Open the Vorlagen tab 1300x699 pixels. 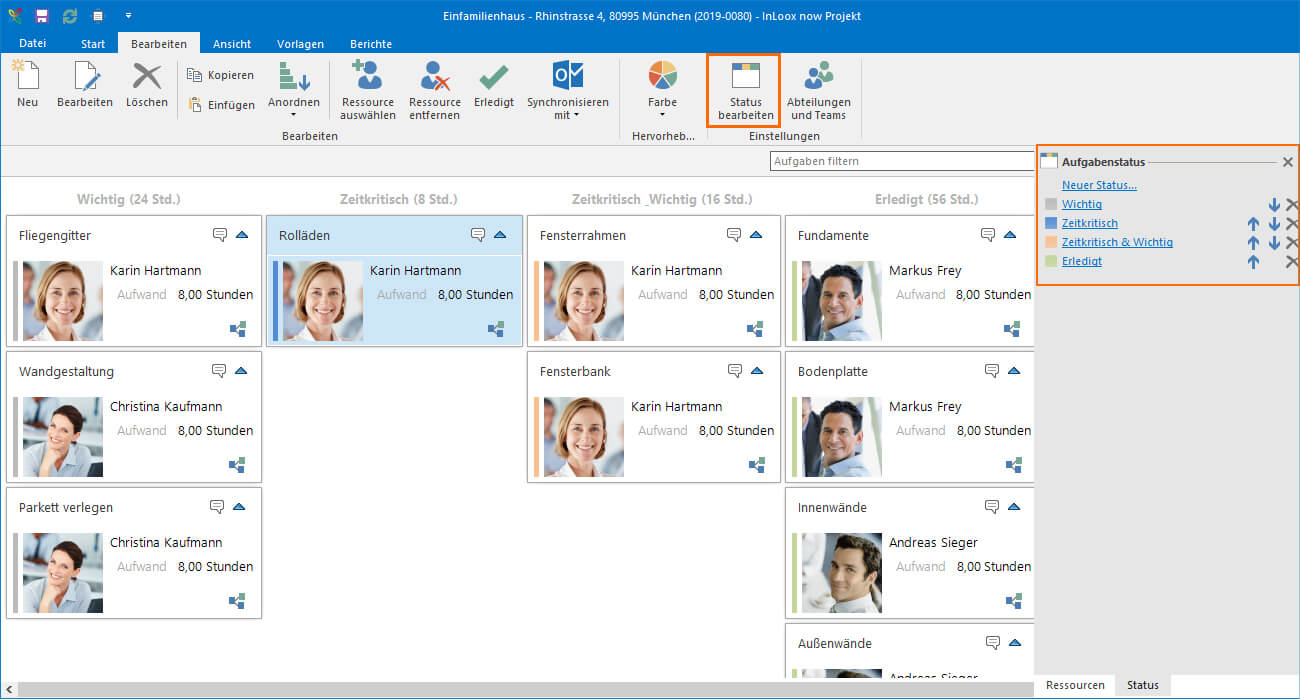(299, 44)
